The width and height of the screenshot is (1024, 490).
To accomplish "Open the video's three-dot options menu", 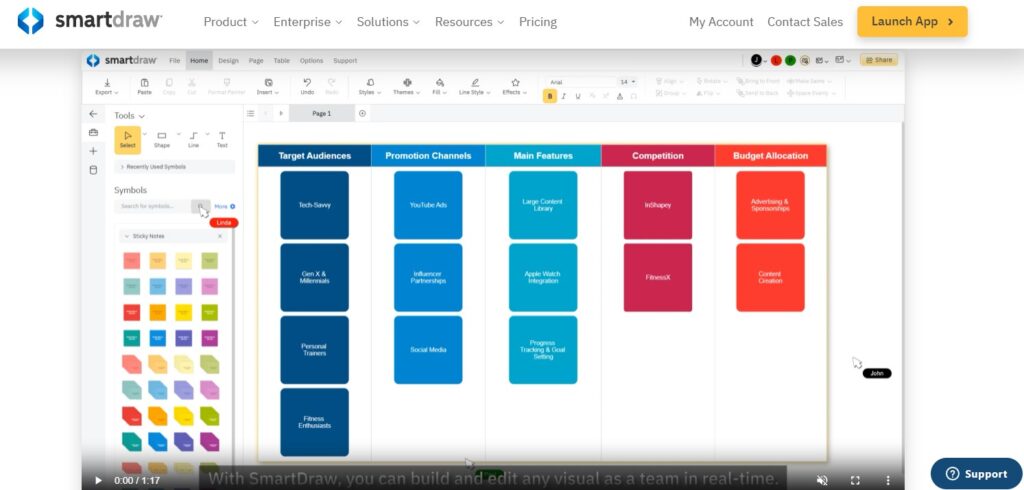I will [886, 480].
